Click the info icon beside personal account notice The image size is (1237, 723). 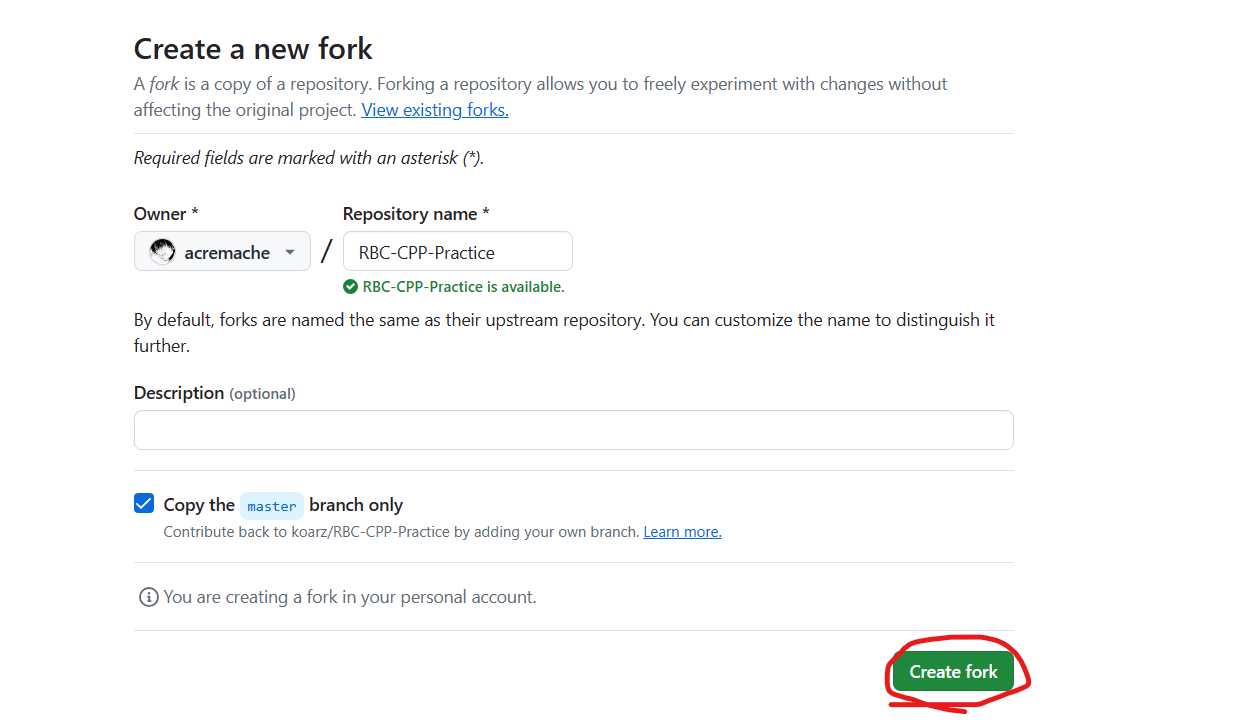148,597
